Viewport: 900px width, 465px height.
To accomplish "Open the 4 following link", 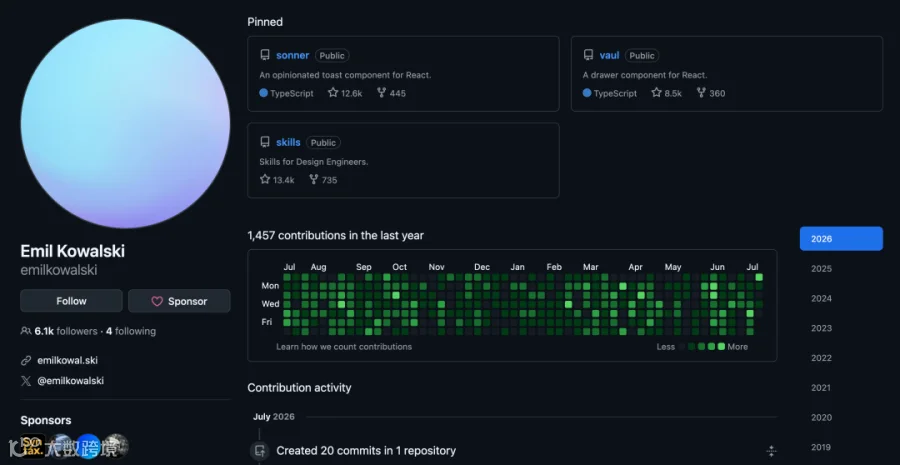I will (131, 331).
